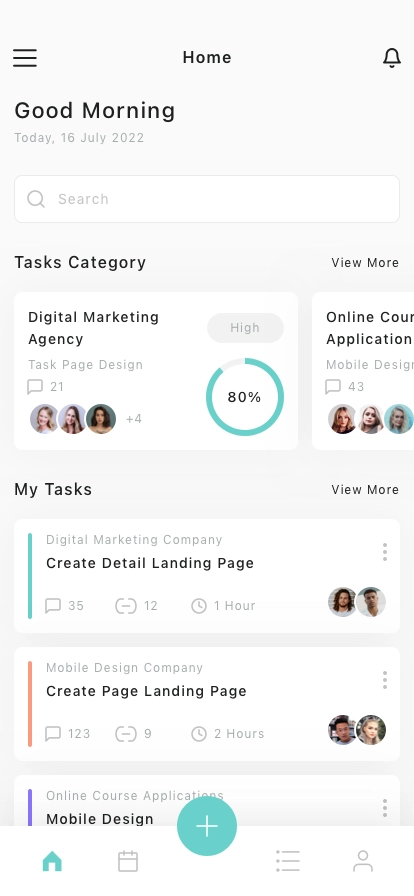This screenshot has width=414, height=896.
Task: Open notifications bell
Action: (x=392, y=58)
